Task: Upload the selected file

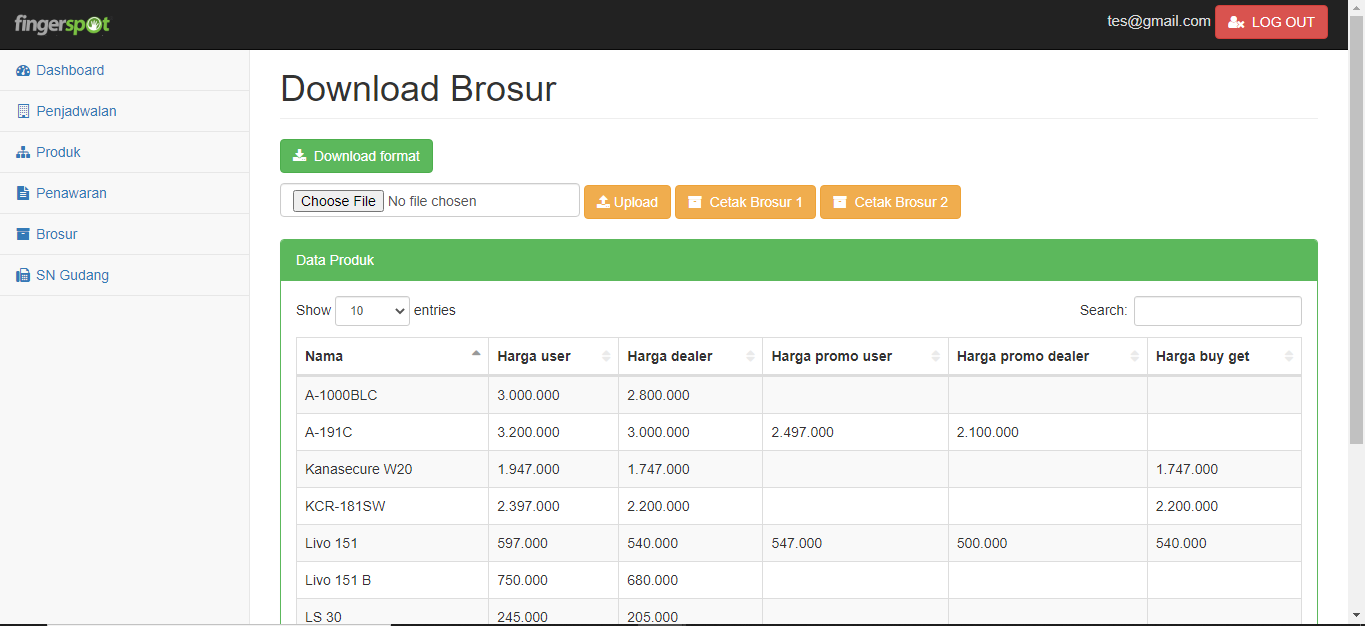Action: (x=627, y=202)
